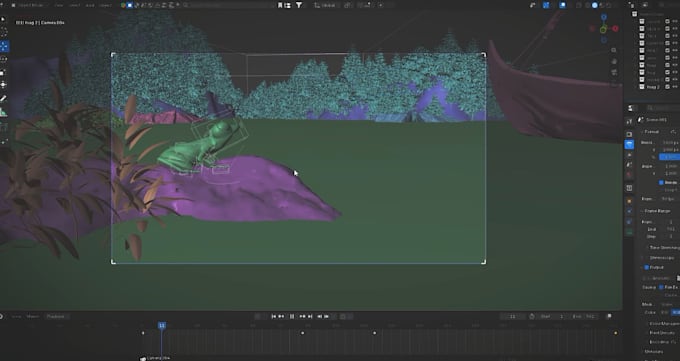Click the red X axis on navigation gizmo

click(615, 29)
